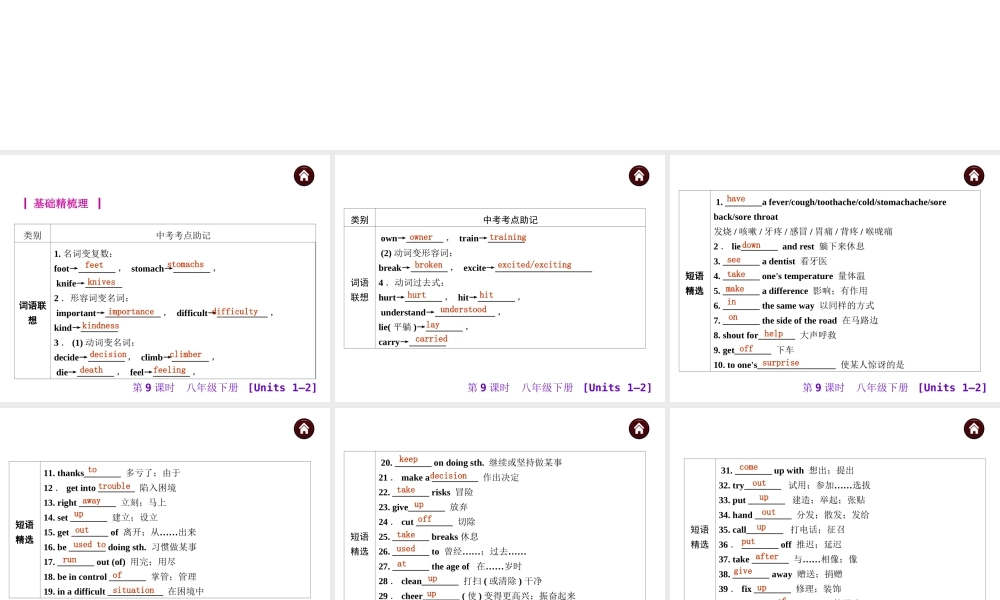This screenshot has height=600, width=1000.
Task: Click the 类别 header cell on the second slide
Action: [x=360, y=220]
